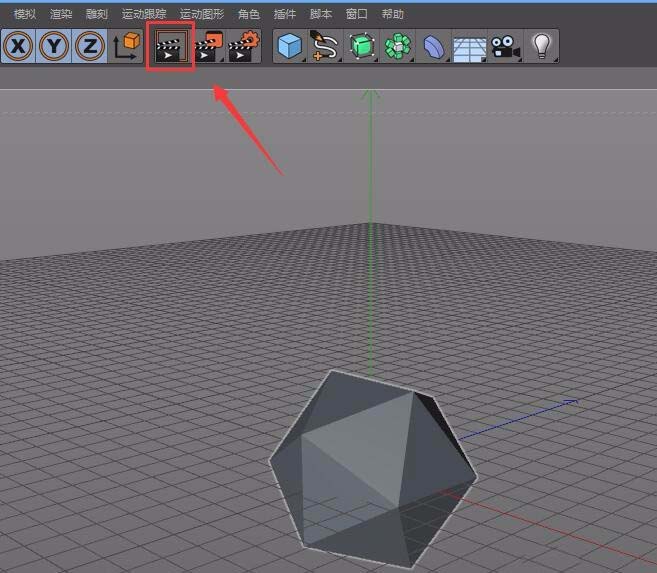
Task: Add a camera object
Action: [x=505, y=47]
